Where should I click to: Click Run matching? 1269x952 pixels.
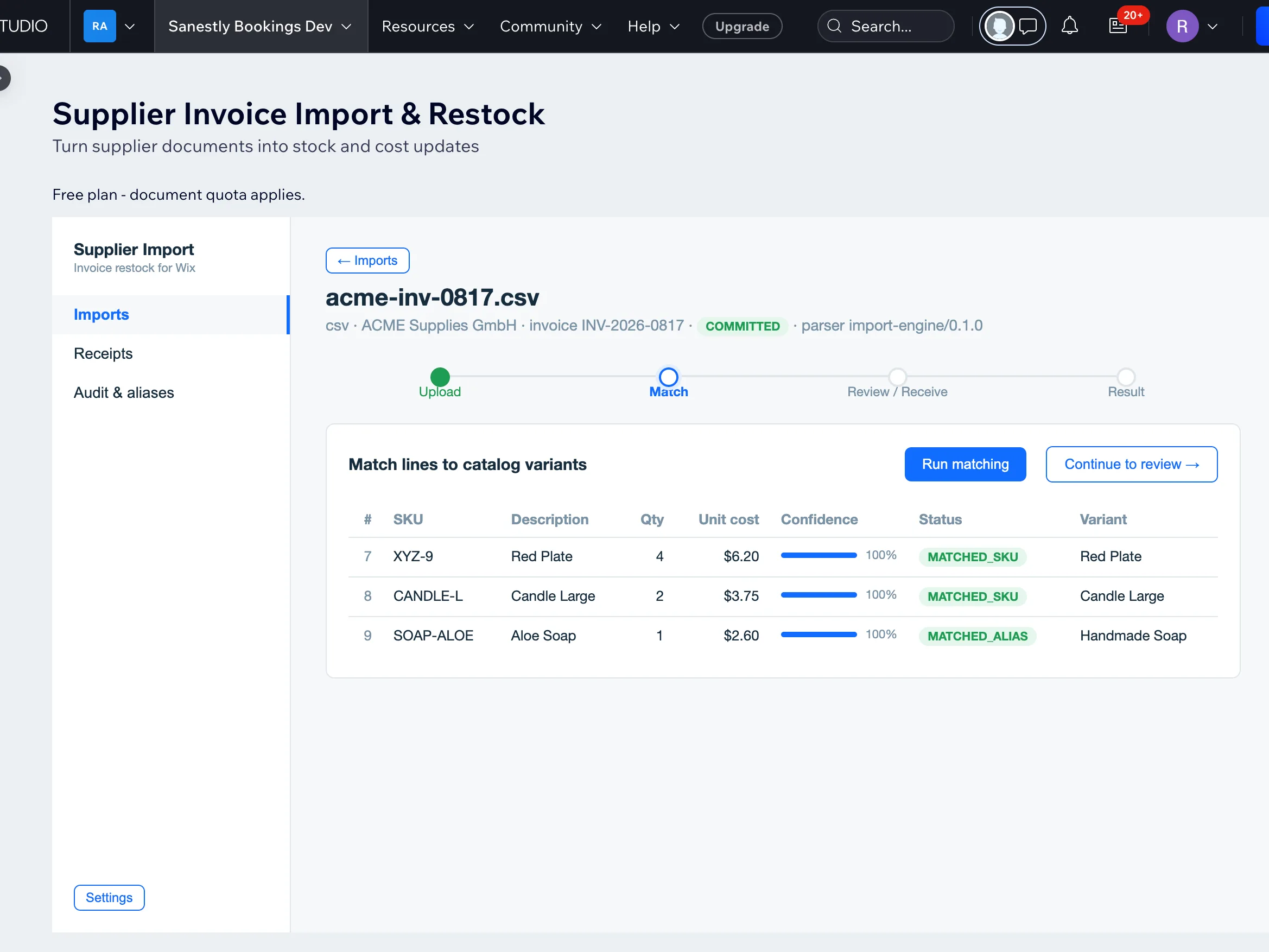click(965, 464)
